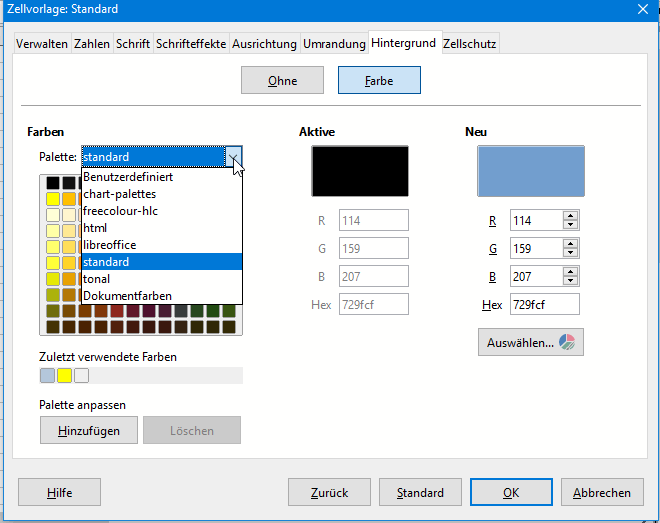This screenshot has height=523, width=660.
Task: Switch to the Umrandung tab
Action: pos(333,44)
